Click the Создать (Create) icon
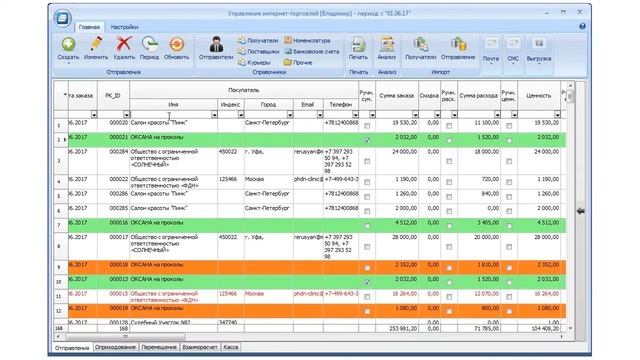640x360 pixels. (68, 44)
